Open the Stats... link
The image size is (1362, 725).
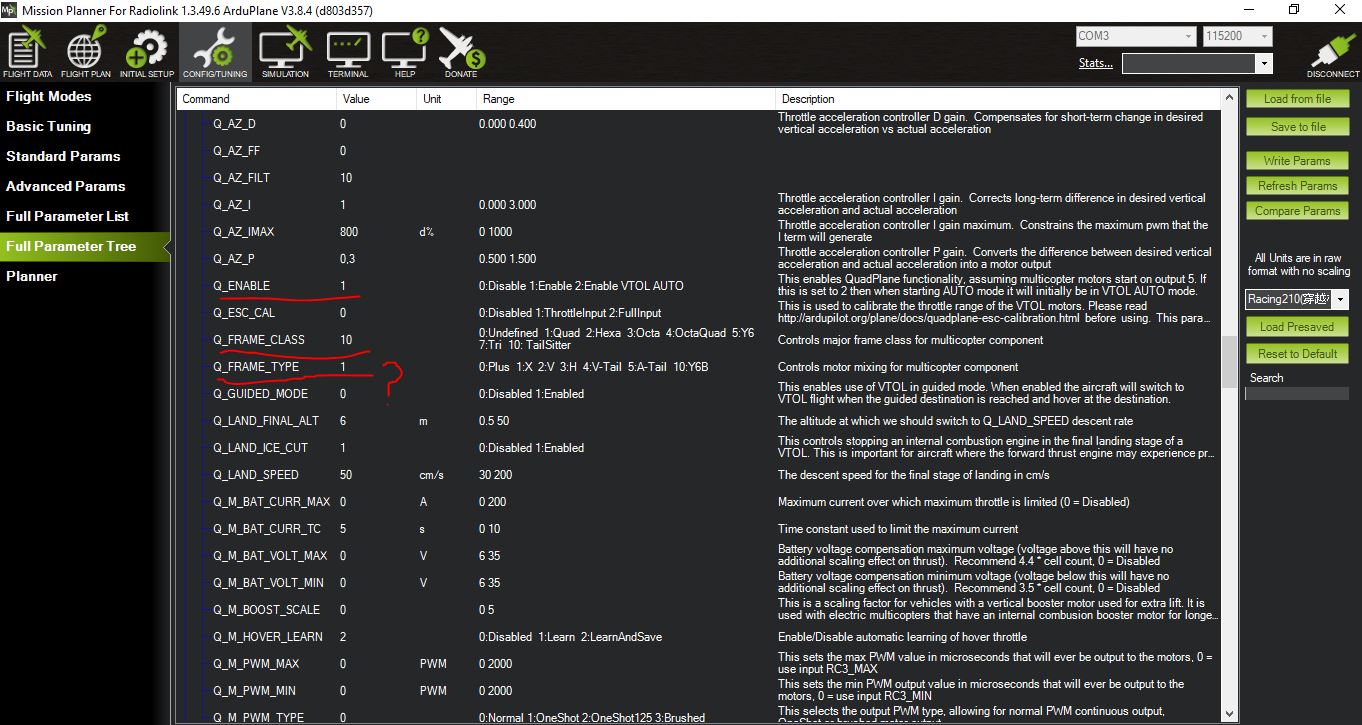1095,63
